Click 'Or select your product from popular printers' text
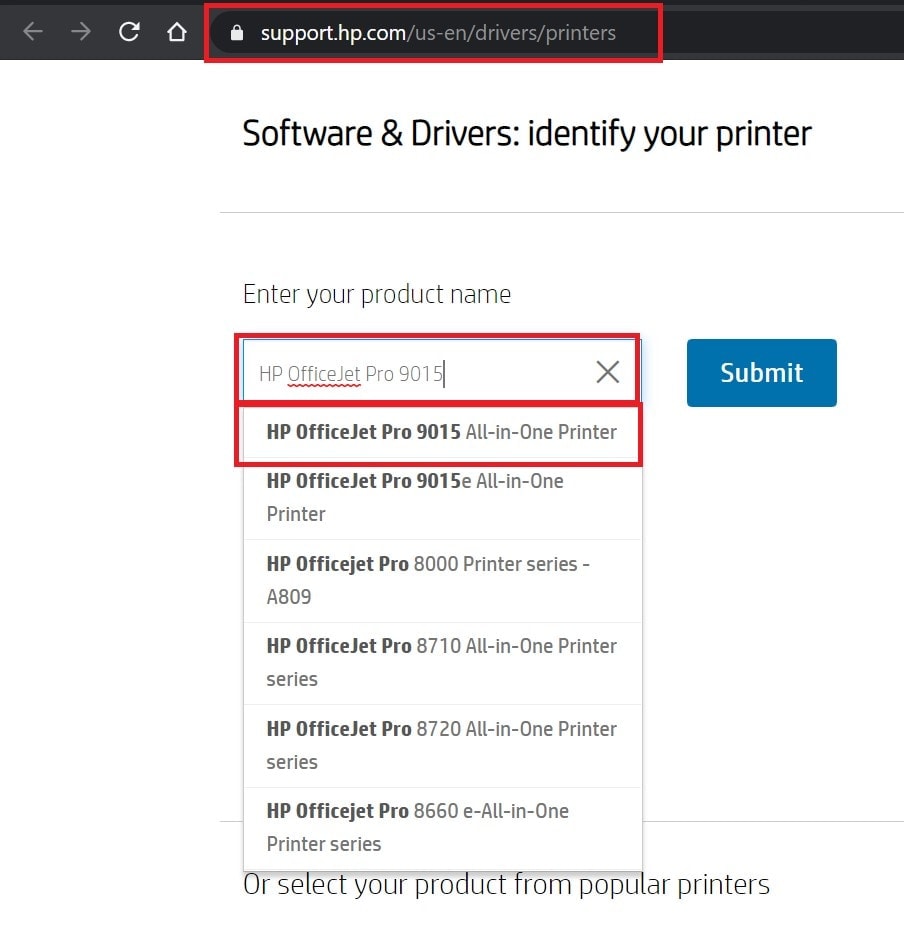Image resolution: width=904 pixels, height=931 pixels. (x=506, y=885)
